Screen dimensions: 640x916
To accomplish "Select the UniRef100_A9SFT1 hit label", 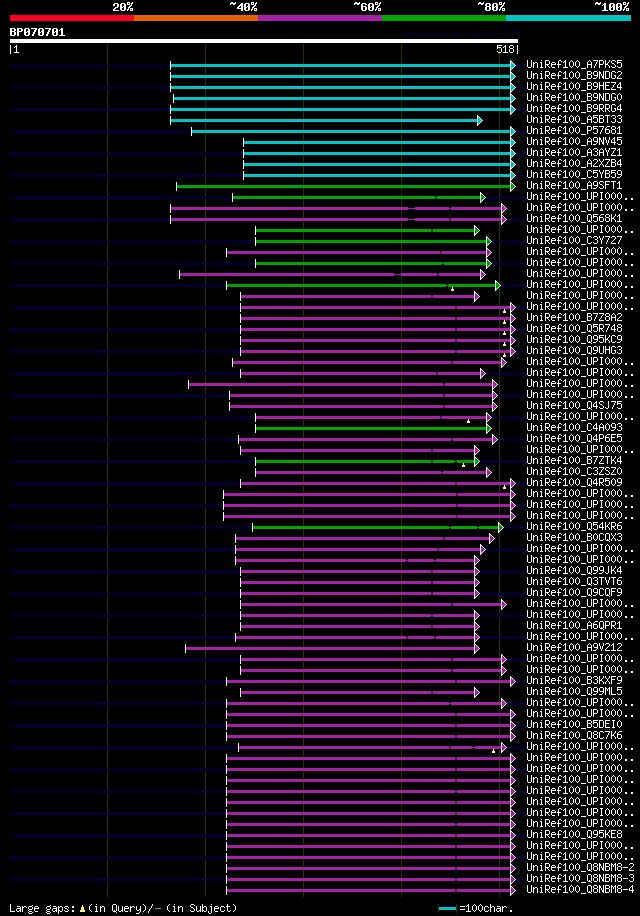I will [574, 186].
